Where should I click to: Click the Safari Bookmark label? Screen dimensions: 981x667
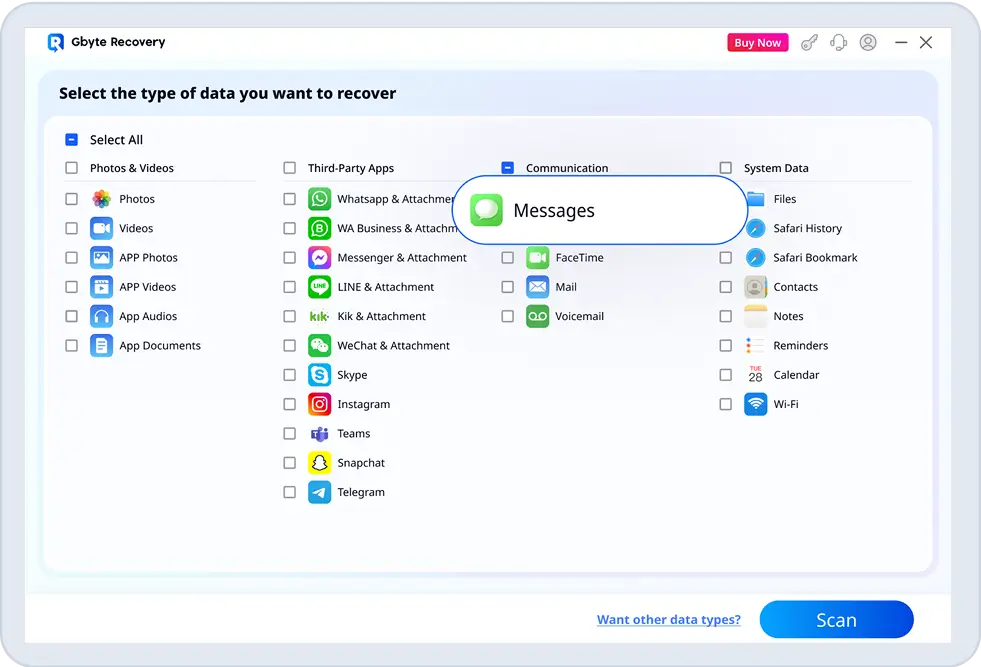point(815,258)
